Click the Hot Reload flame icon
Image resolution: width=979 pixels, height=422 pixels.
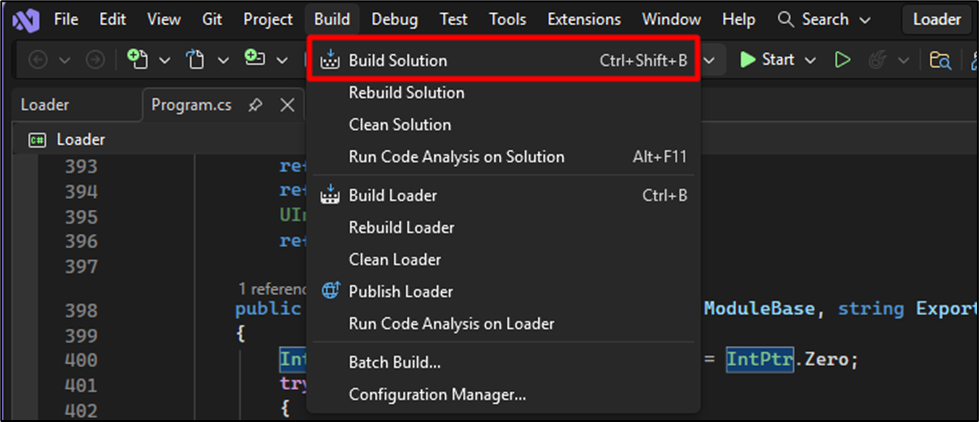[878, 60]
